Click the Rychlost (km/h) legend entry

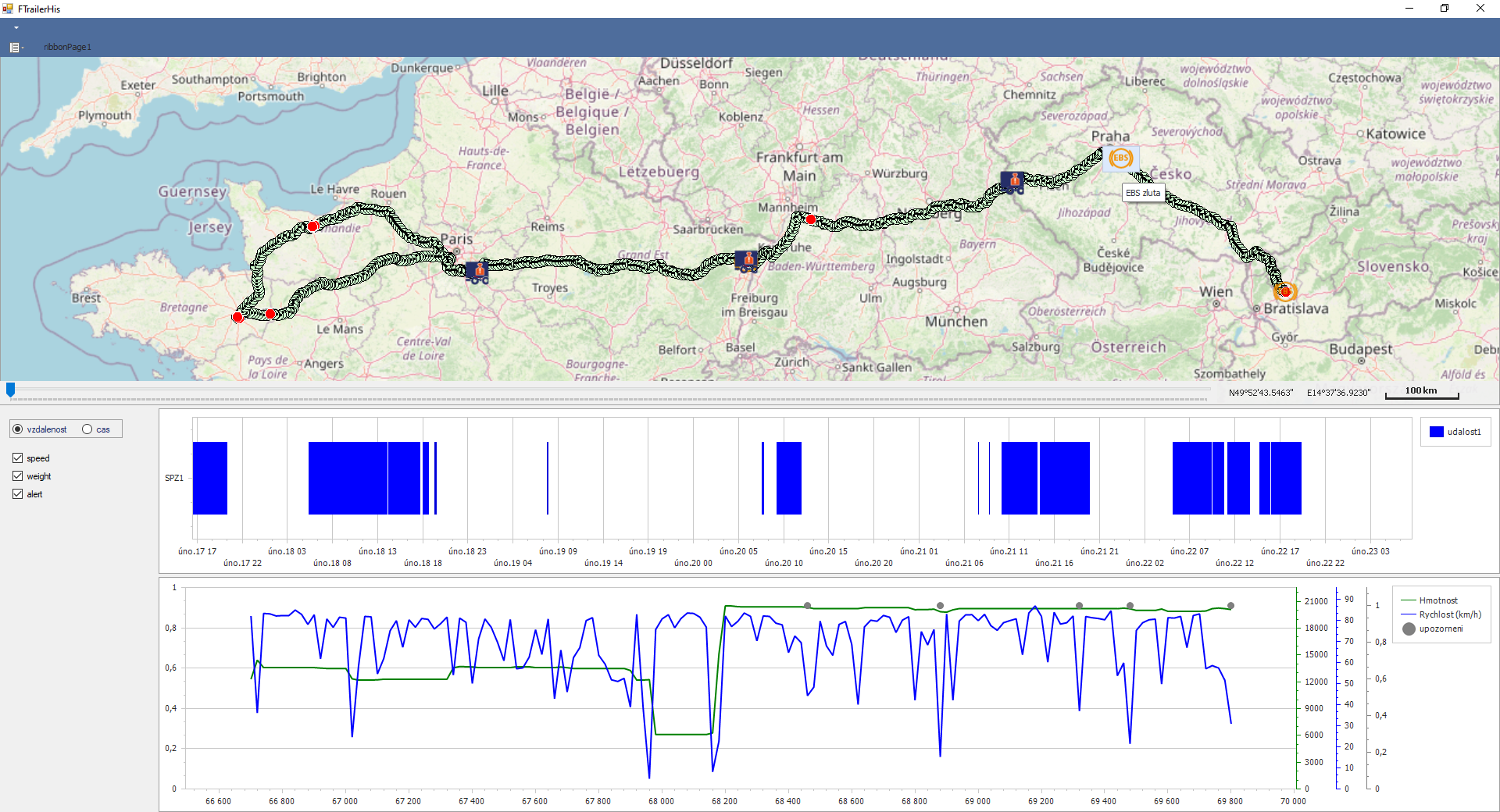click(1441, 614)
